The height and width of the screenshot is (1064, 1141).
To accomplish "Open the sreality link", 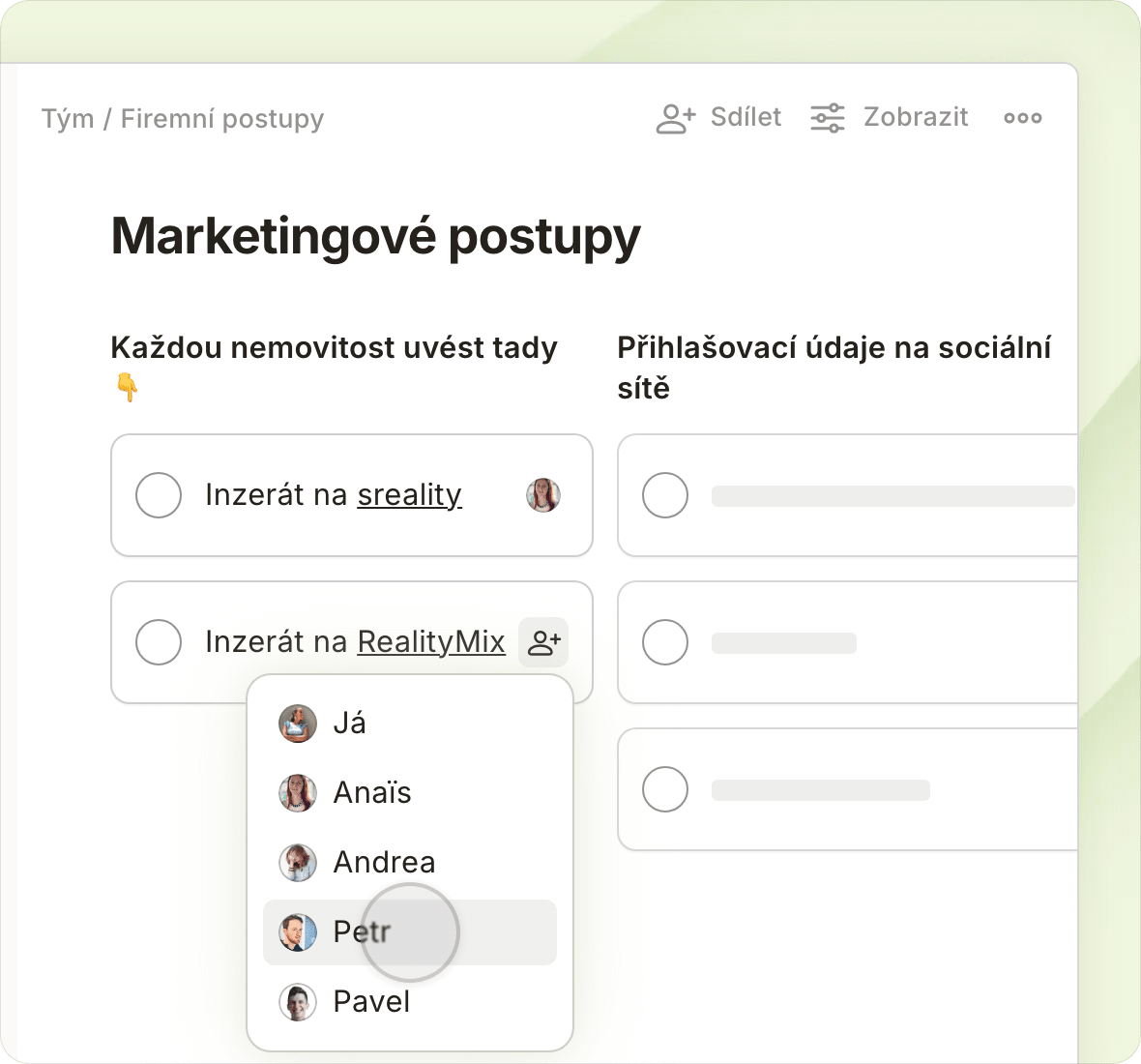I will [409, 495].
